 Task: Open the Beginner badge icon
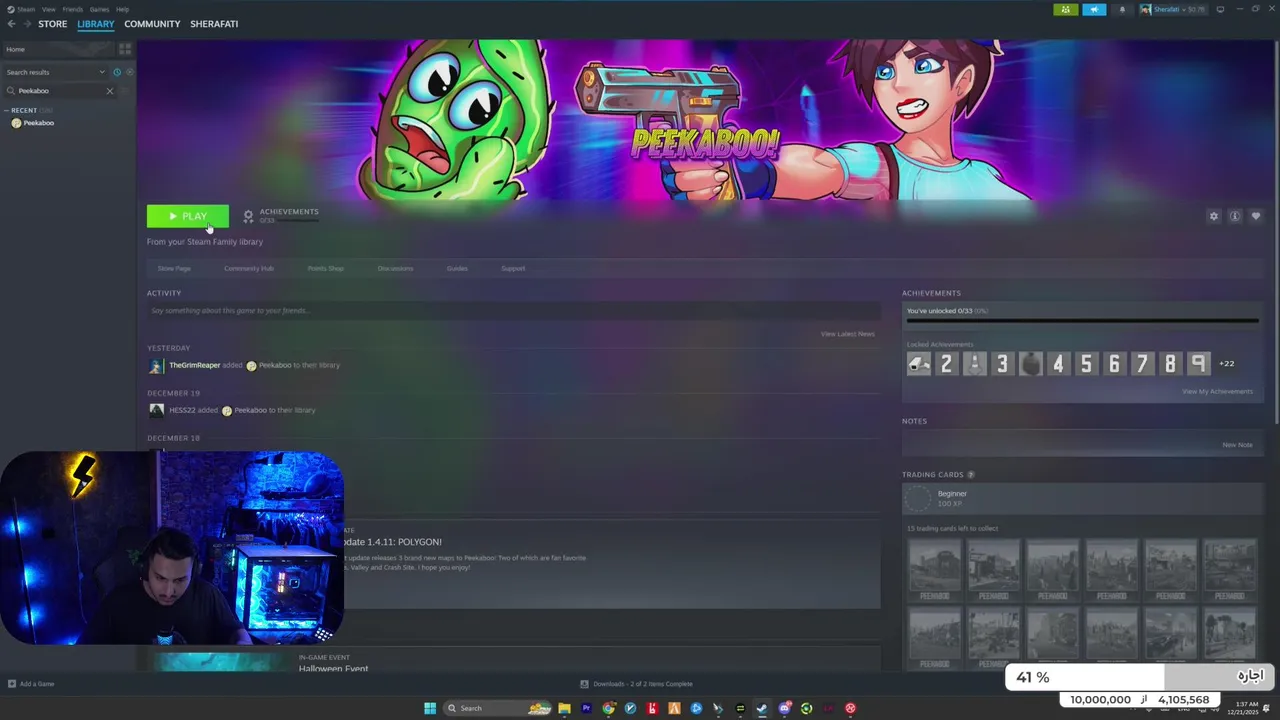[918, 498]
